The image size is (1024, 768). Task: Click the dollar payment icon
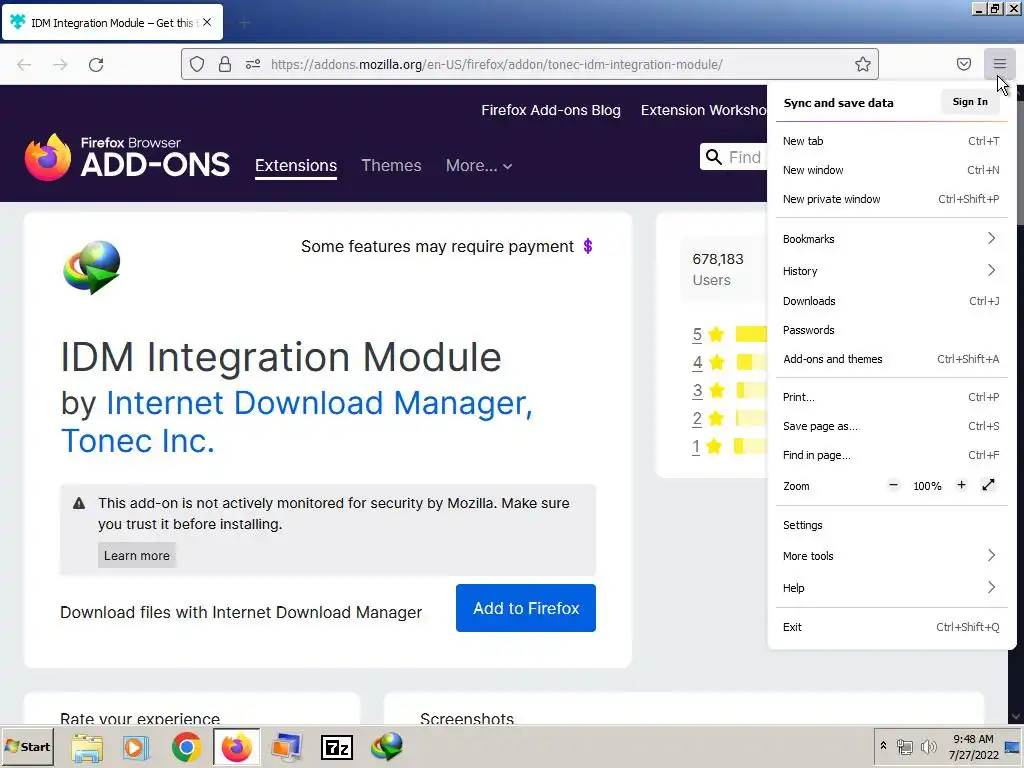pos(588,246)
